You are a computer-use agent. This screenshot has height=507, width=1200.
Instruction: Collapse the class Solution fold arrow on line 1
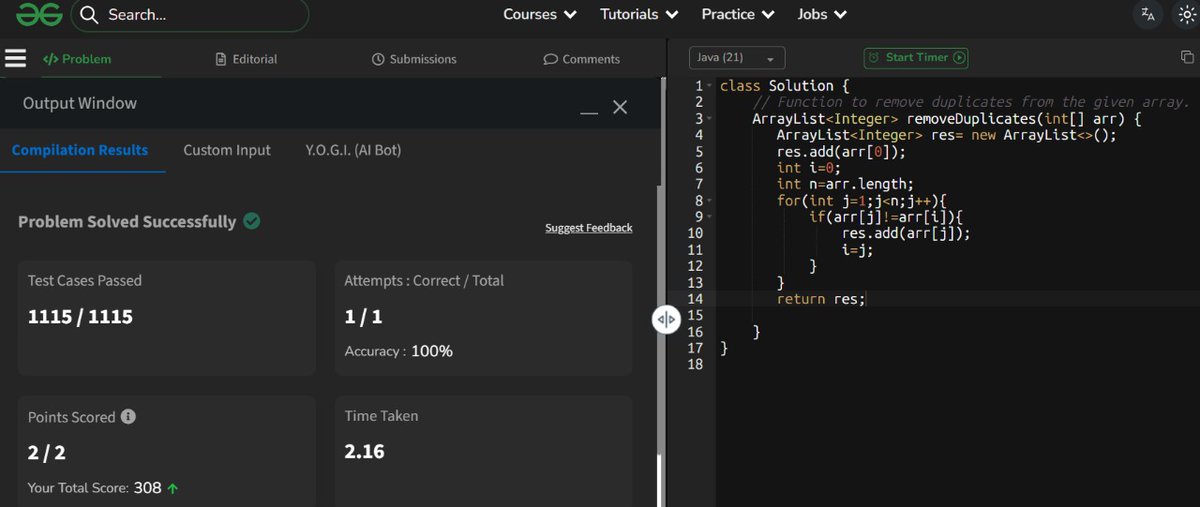tap(709, 87)
